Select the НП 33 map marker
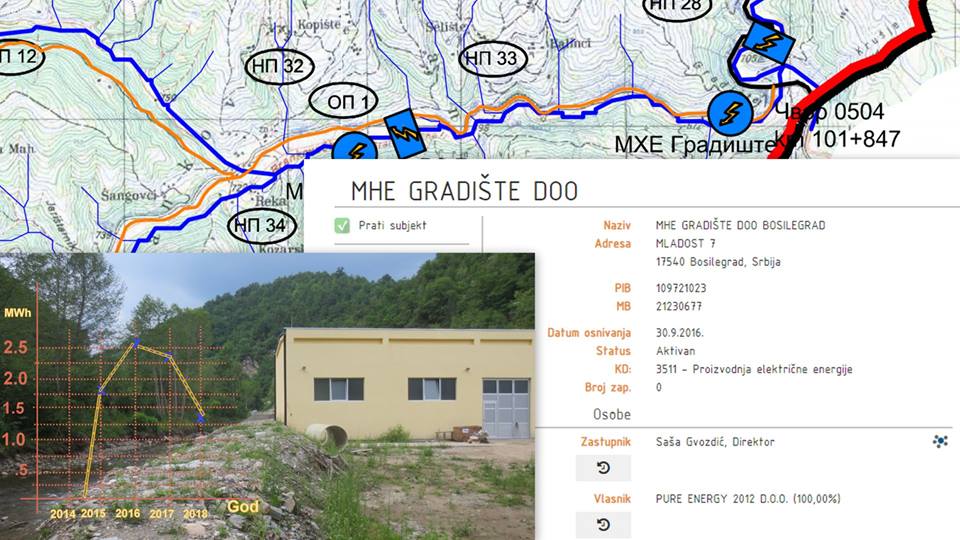Viewport: 960px width, 540px height. click(492, 59)
